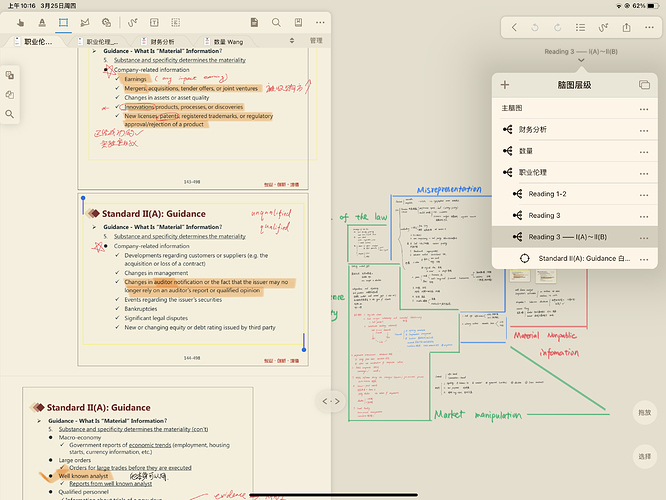Select Standard II(A): Guidance node entry
The height and width of the screenshot is (500, 666).
pos(574,258)
